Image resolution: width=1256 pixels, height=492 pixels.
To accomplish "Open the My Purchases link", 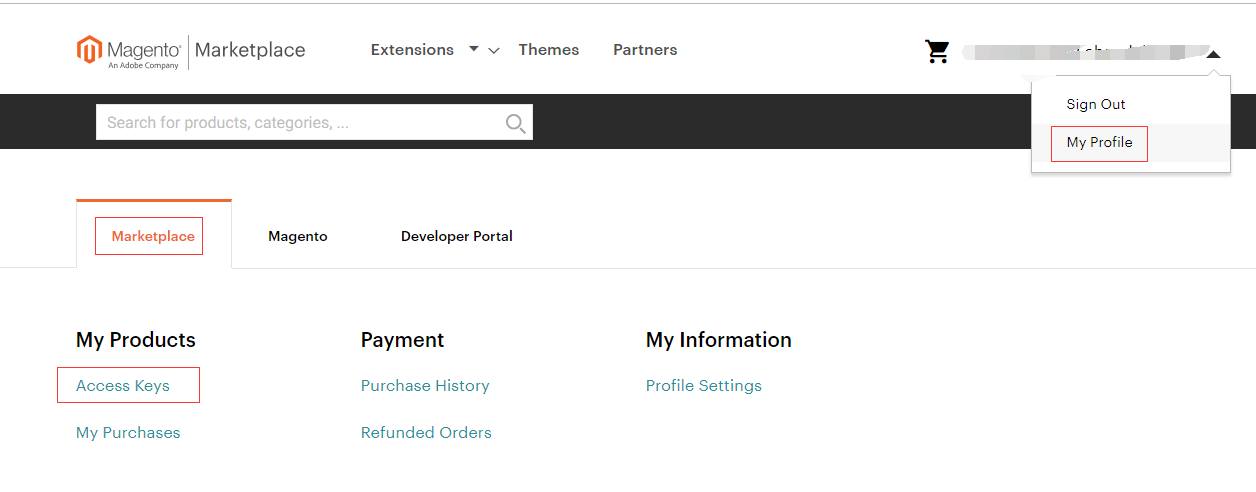I will (128, 433).
